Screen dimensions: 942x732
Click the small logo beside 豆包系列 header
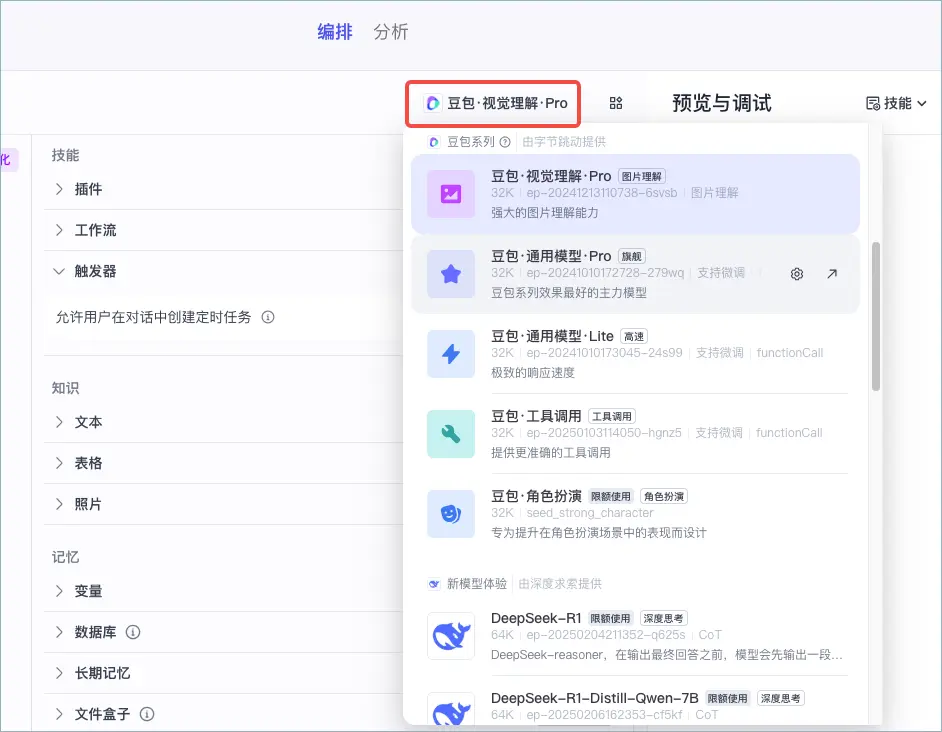point(434,142)
